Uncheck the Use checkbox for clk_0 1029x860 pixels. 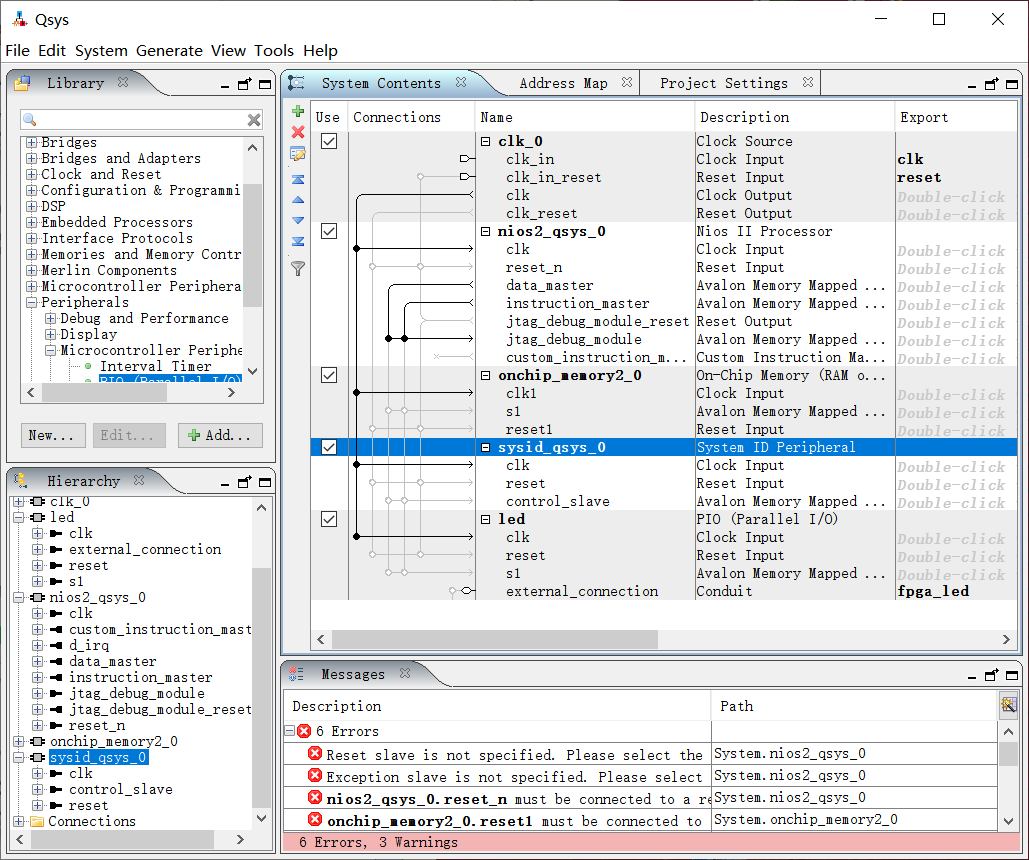328,142
